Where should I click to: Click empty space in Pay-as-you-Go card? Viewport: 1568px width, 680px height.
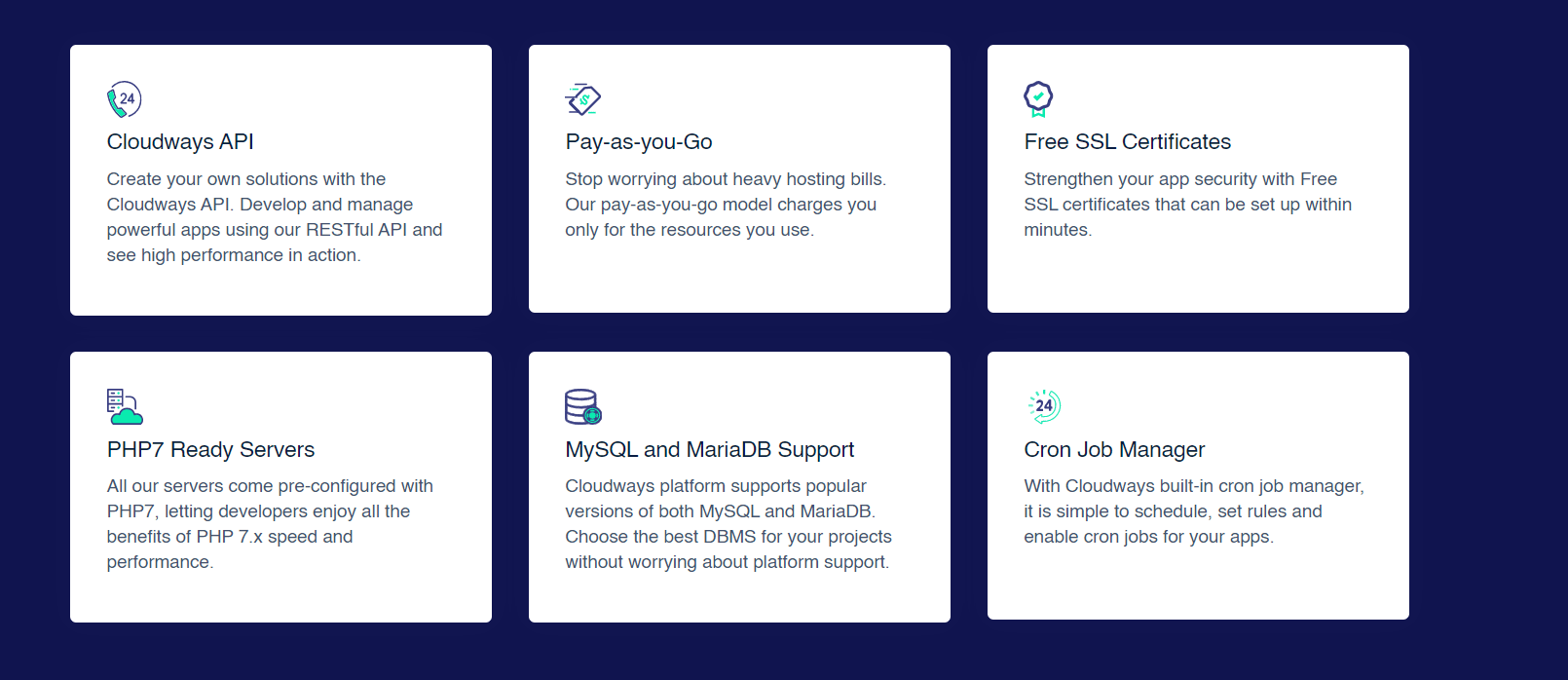(739, 278)
